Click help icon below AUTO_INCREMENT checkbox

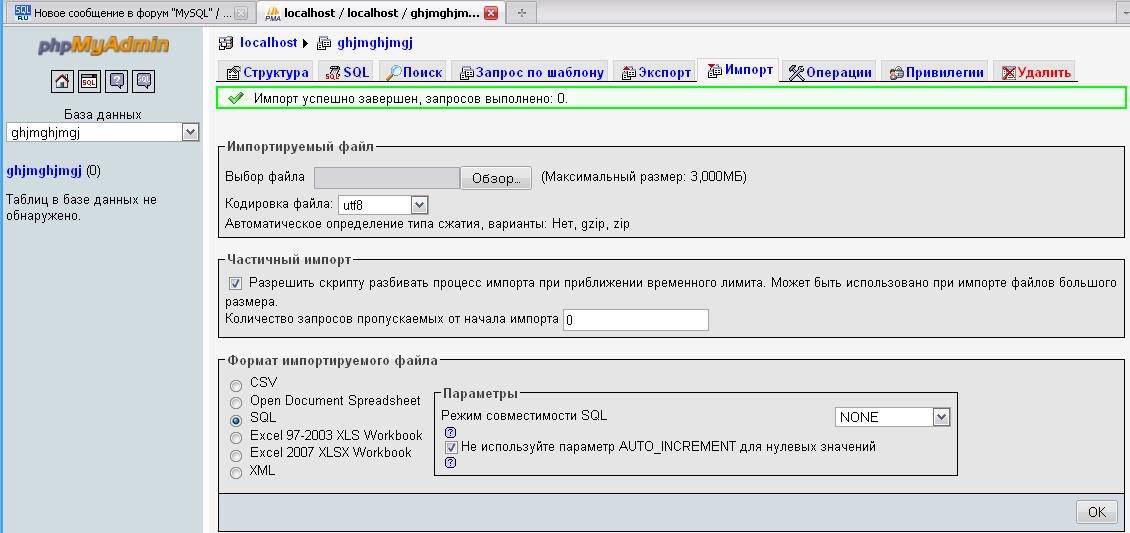click(x=450, y=462)
